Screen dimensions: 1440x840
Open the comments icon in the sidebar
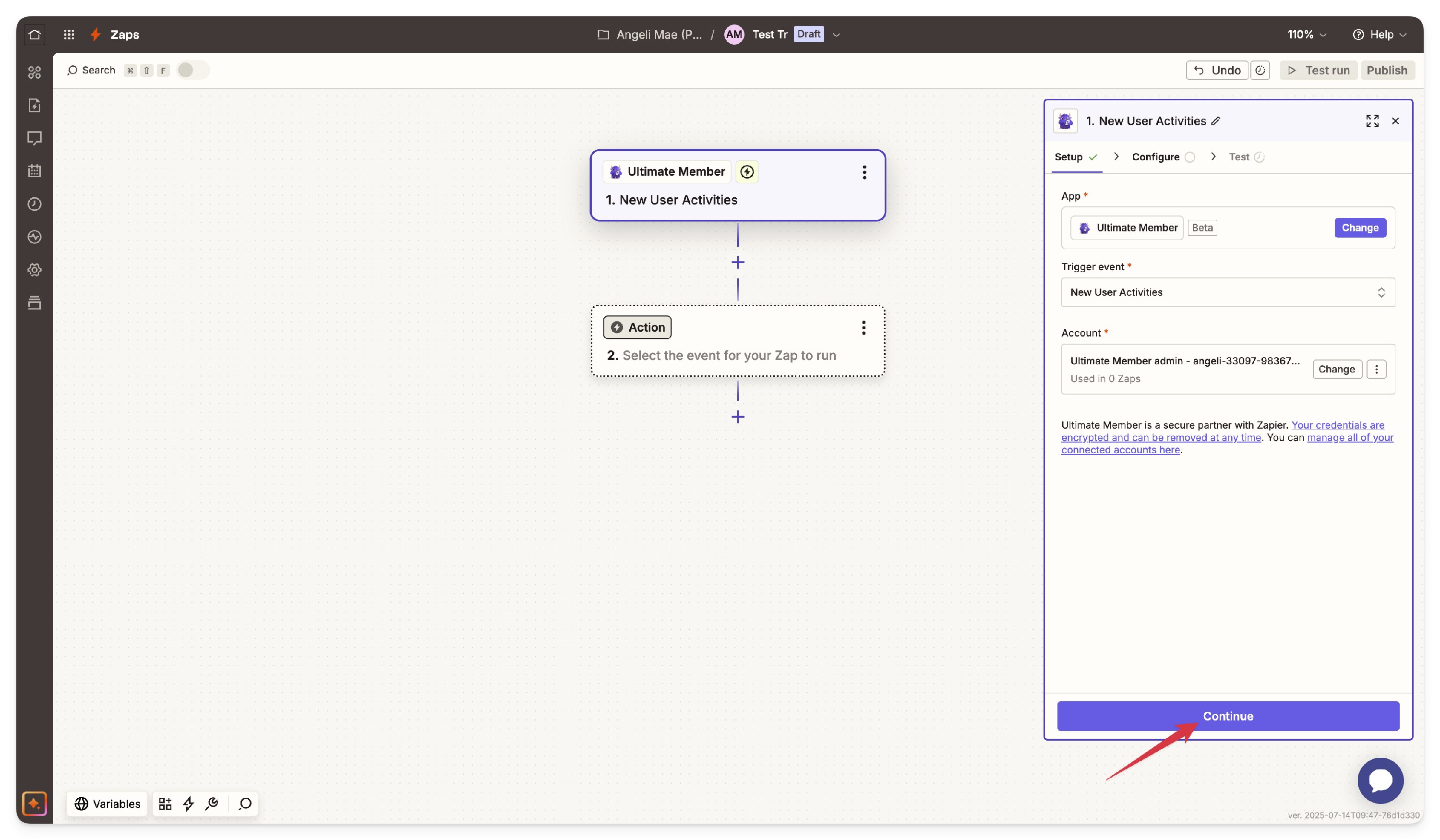34,138
